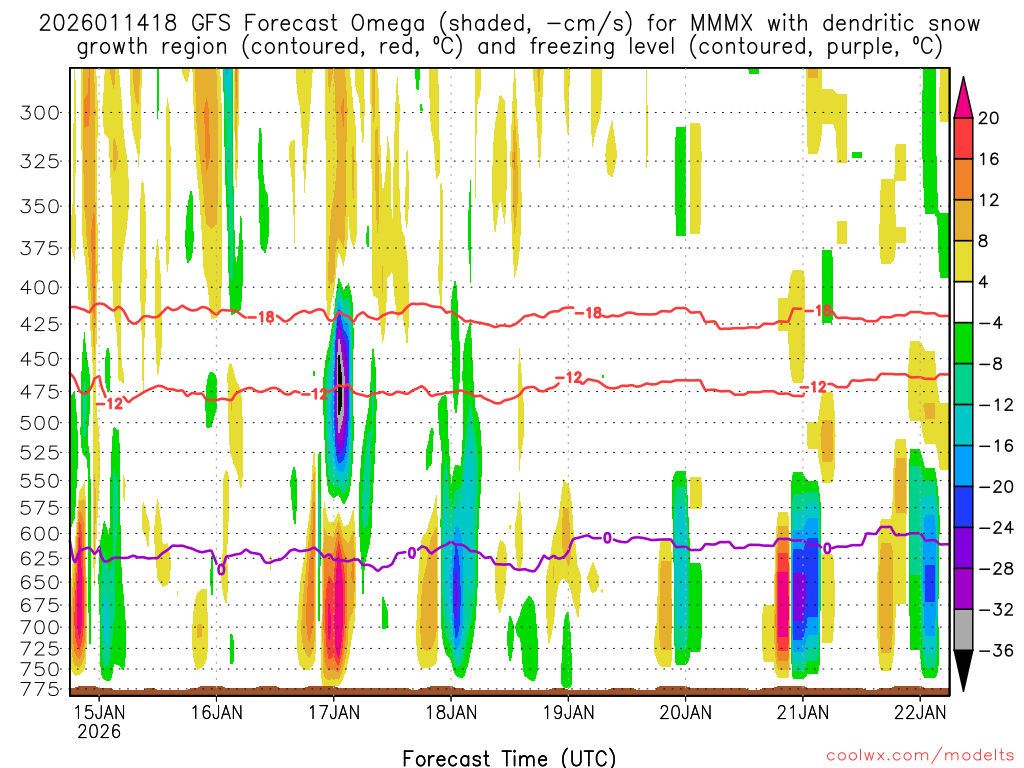Click the 700 pressure level label

40,628
